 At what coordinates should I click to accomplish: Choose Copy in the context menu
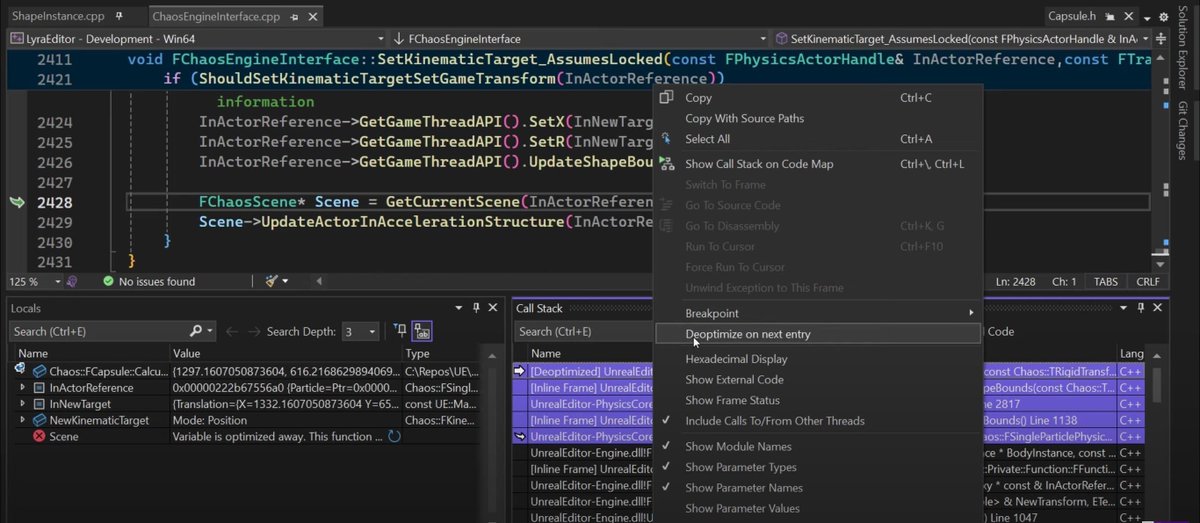(818, 97)
